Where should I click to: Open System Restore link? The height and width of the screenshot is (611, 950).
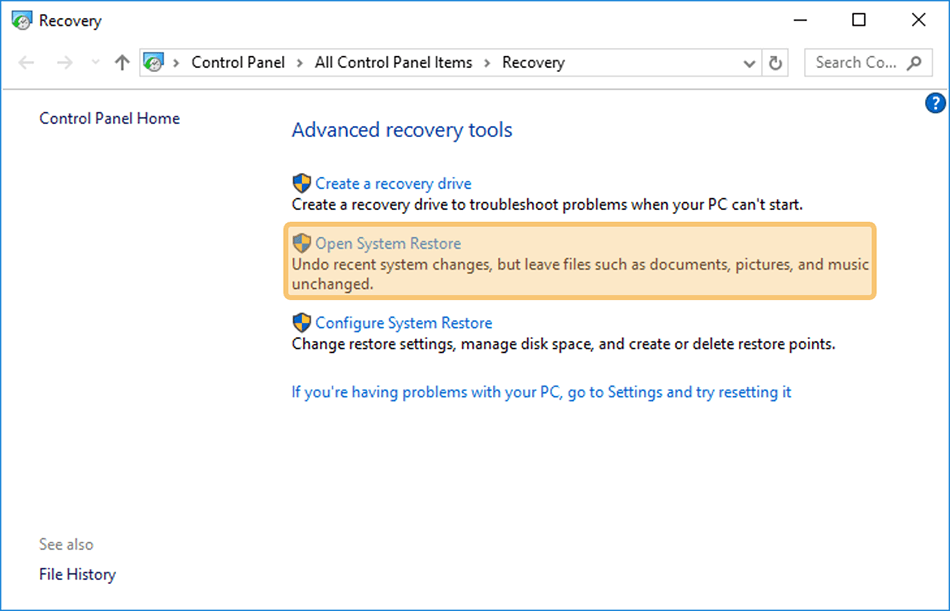[x=388, y=244]
